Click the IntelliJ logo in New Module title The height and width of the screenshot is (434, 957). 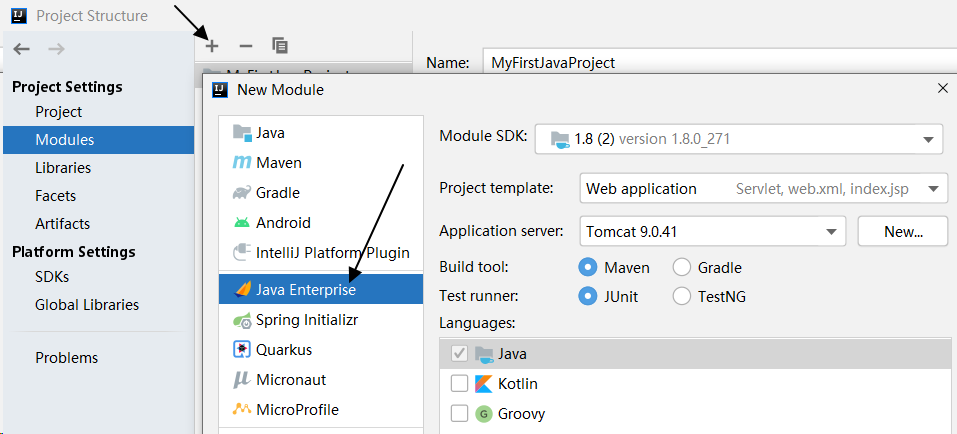220,90
